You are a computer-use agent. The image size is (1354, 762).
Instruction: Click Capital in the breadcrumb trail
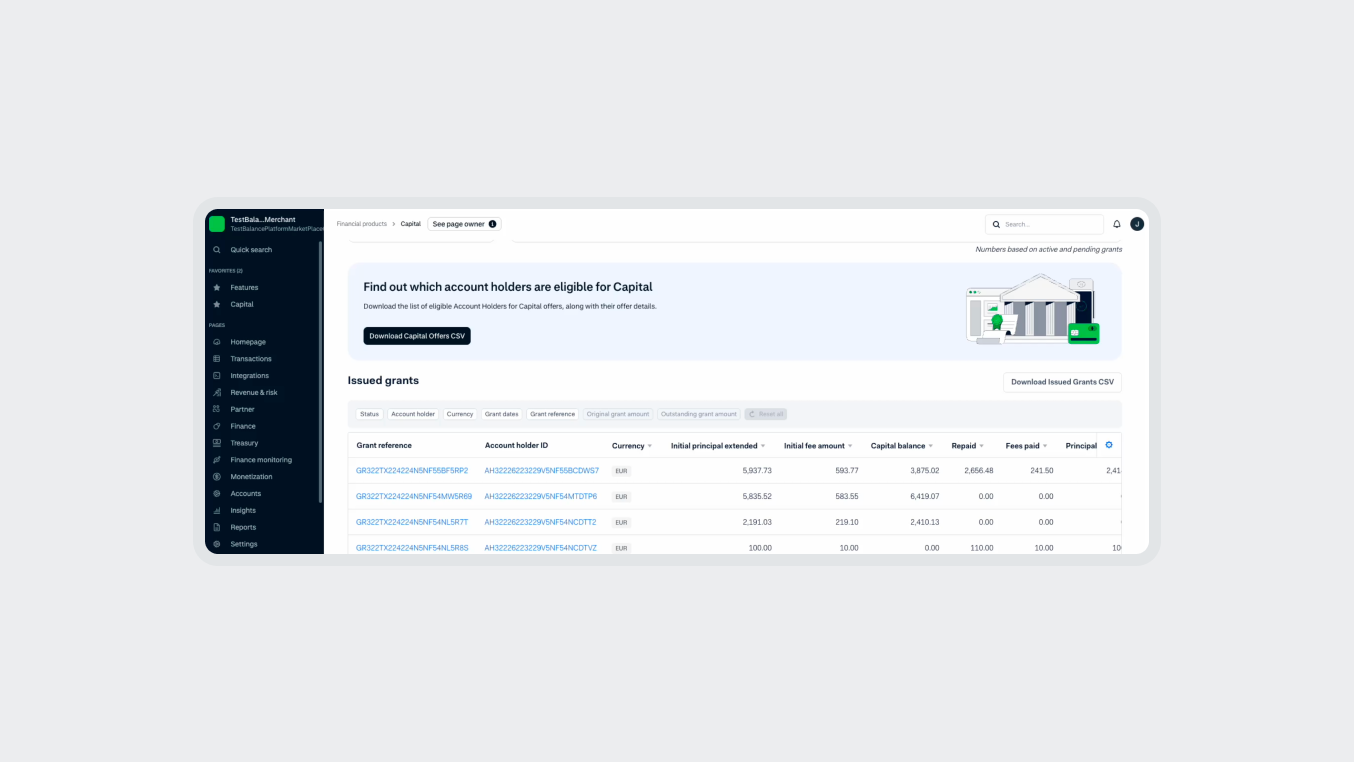[410, 223]
